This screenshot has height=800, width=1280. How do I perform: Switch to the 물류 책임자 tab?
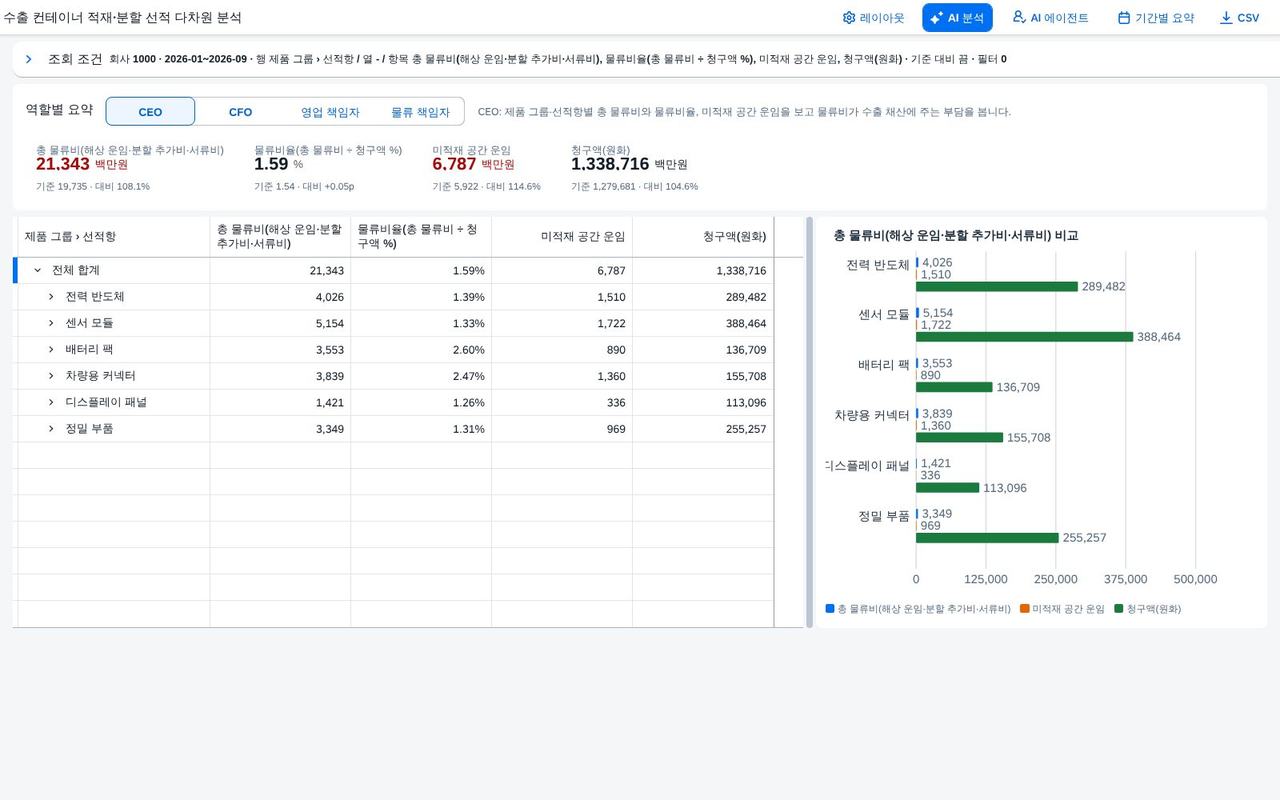420,112
